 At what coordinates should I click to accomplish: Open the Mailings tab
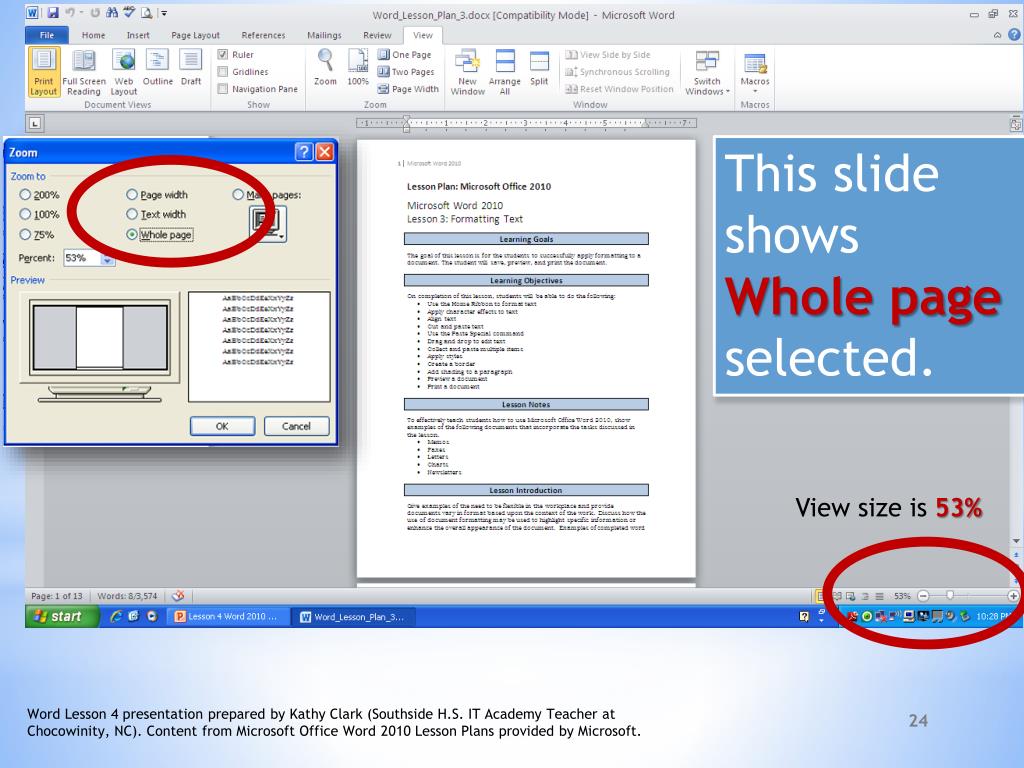(x=324, y=35)
